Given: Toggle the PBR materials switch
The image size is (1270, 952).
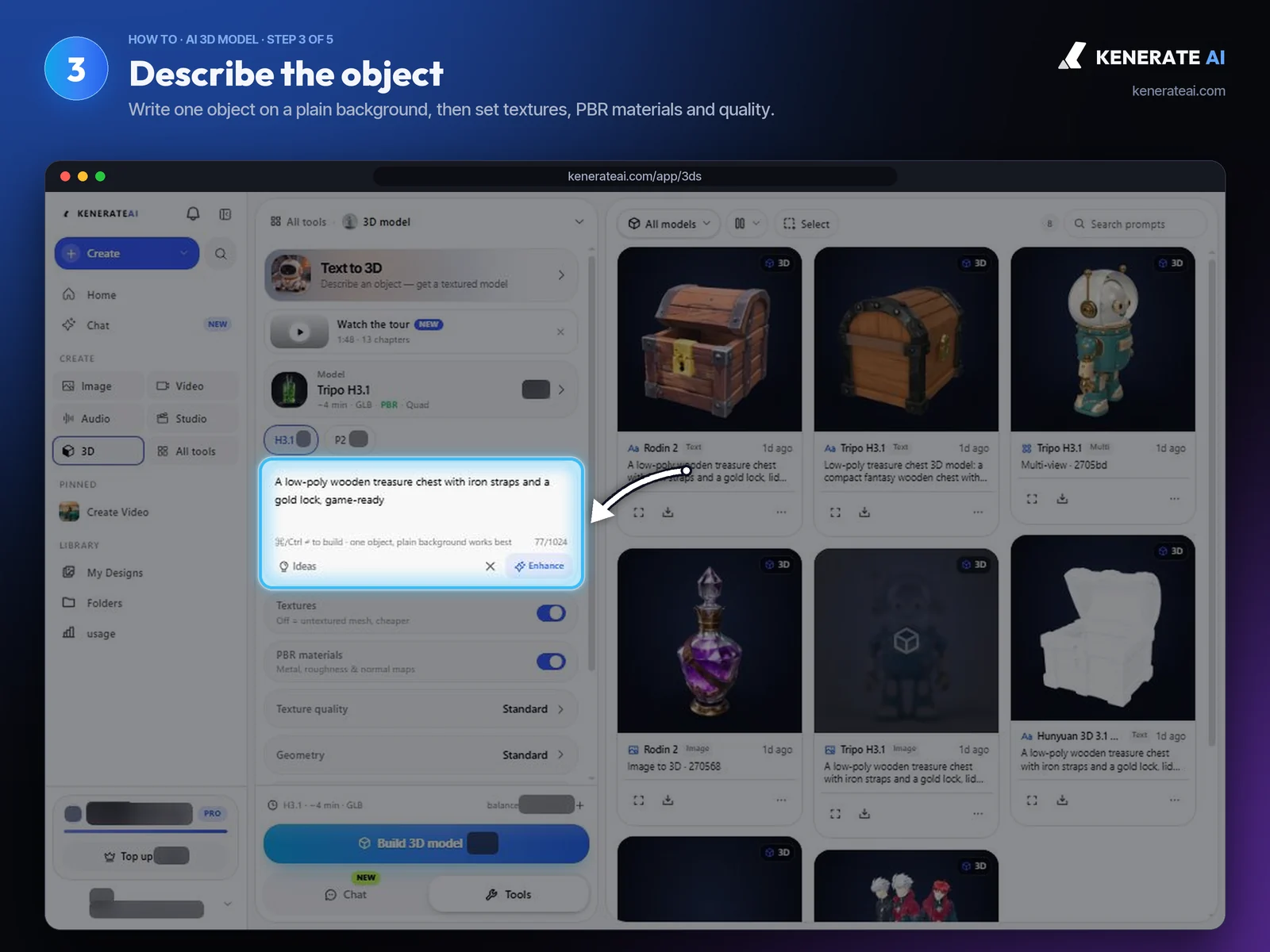Looking at the screenshot, I should 551,662.
